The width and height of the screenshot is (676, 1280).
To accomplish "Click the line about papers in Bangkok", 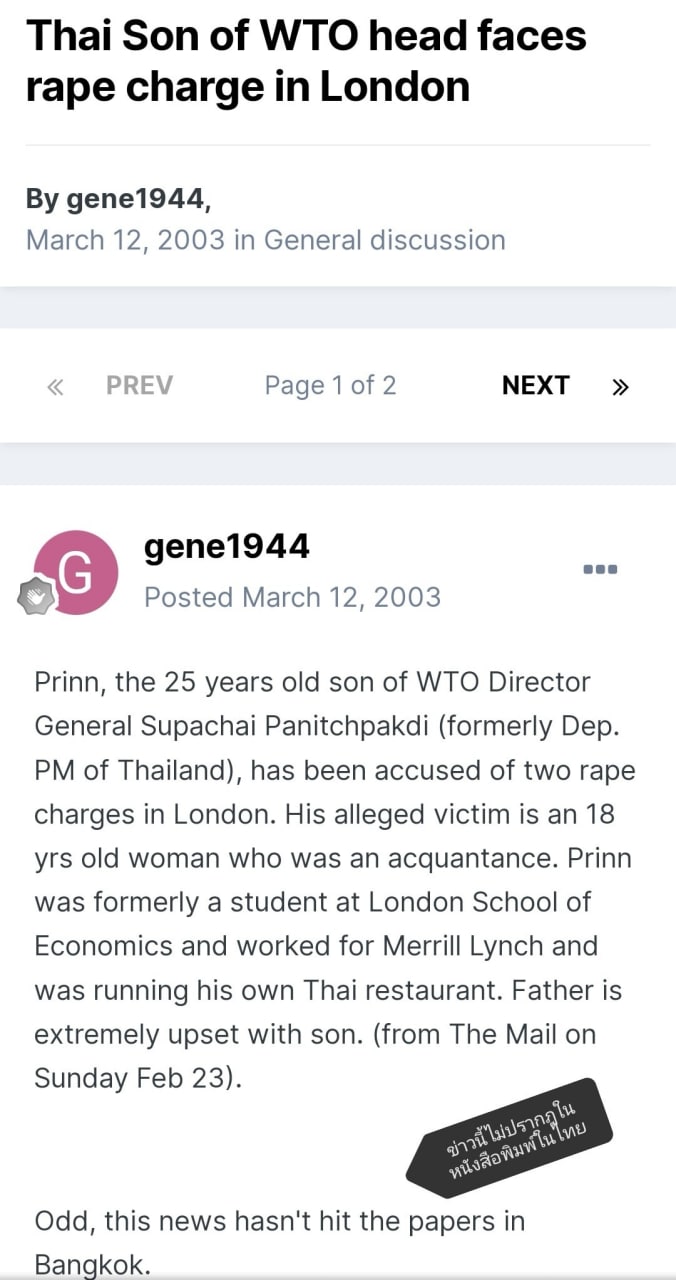I will [x=280, y=1237].
